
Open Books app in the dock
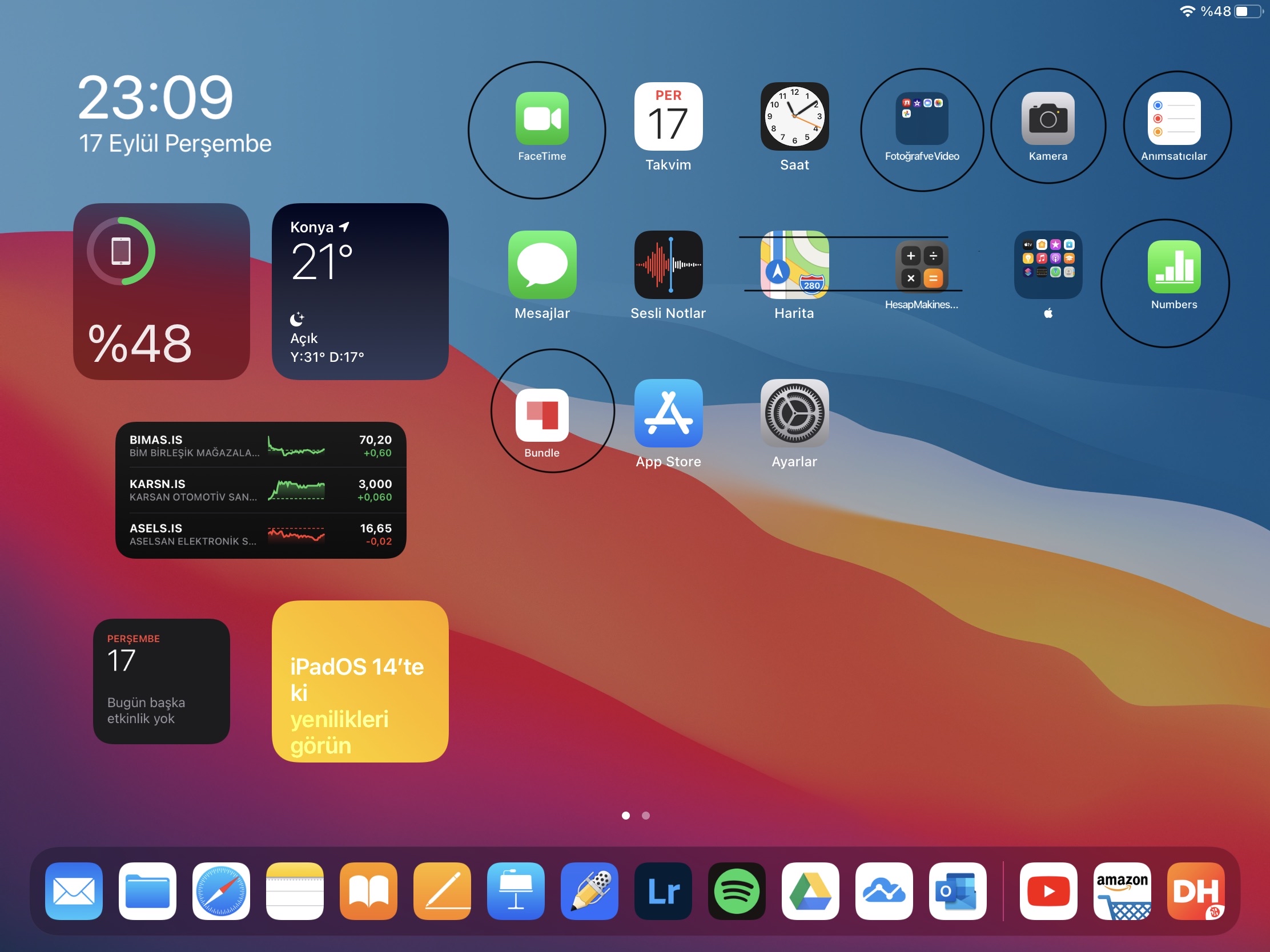[x=368, y=890]
